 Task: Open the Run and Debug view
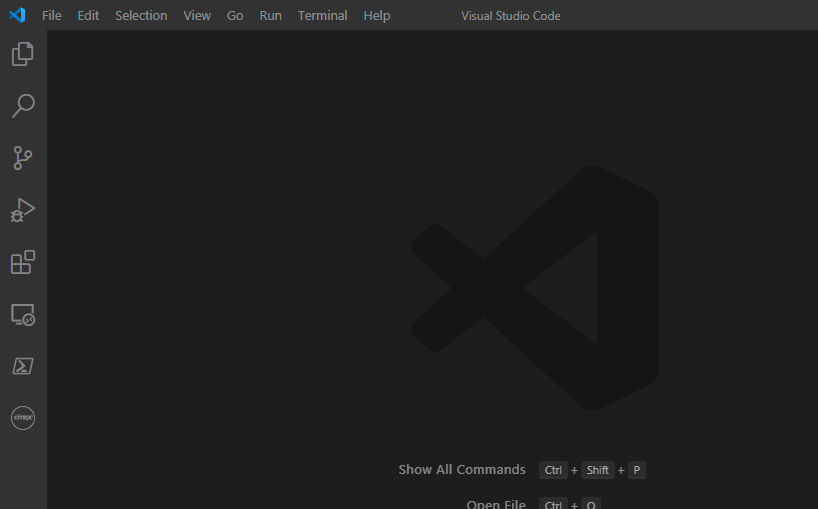click(x=22, y=210)
